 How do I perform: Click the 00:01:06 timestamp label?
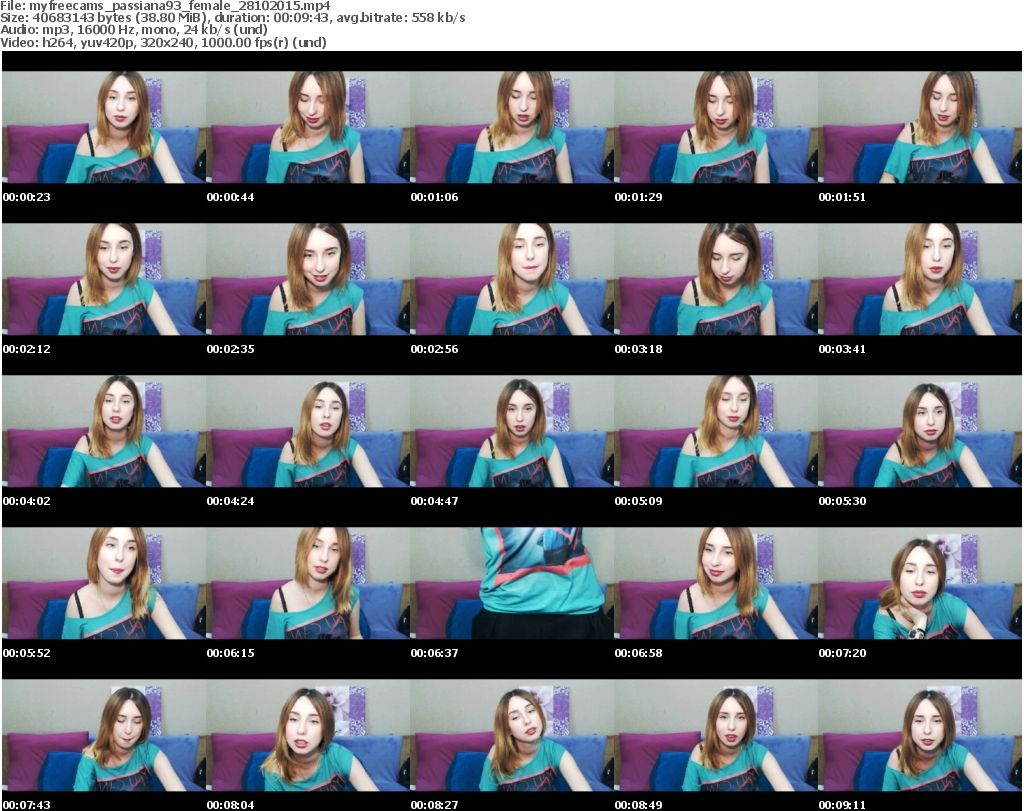click(x=434, y=197)
